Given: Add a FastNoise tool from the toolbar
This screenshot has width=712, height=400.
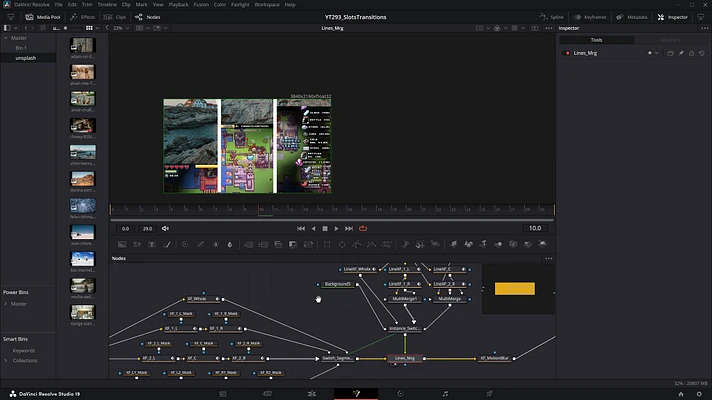Looking at the screenshot, I should coord(137,244).
